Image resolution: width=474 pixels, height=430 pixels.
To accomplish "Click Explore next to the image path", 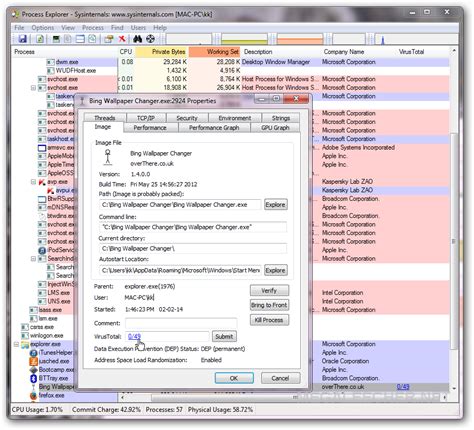I will tap(275, 205).
